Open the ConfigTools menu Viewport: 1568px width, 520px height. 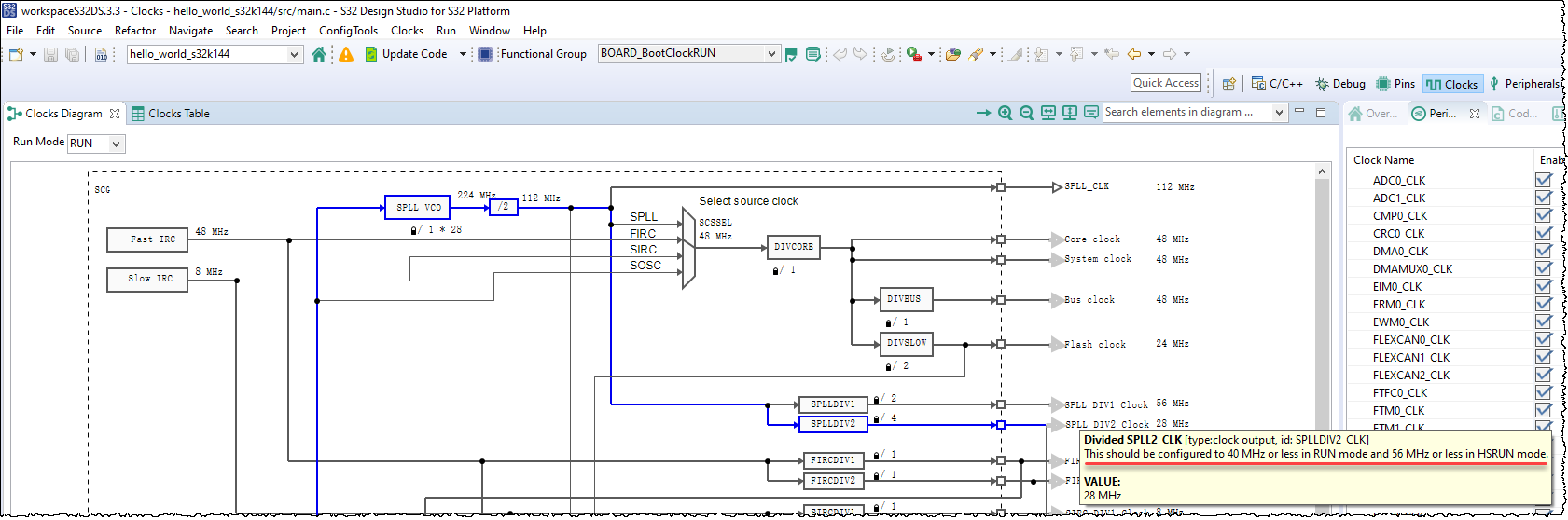click(348, 31)
